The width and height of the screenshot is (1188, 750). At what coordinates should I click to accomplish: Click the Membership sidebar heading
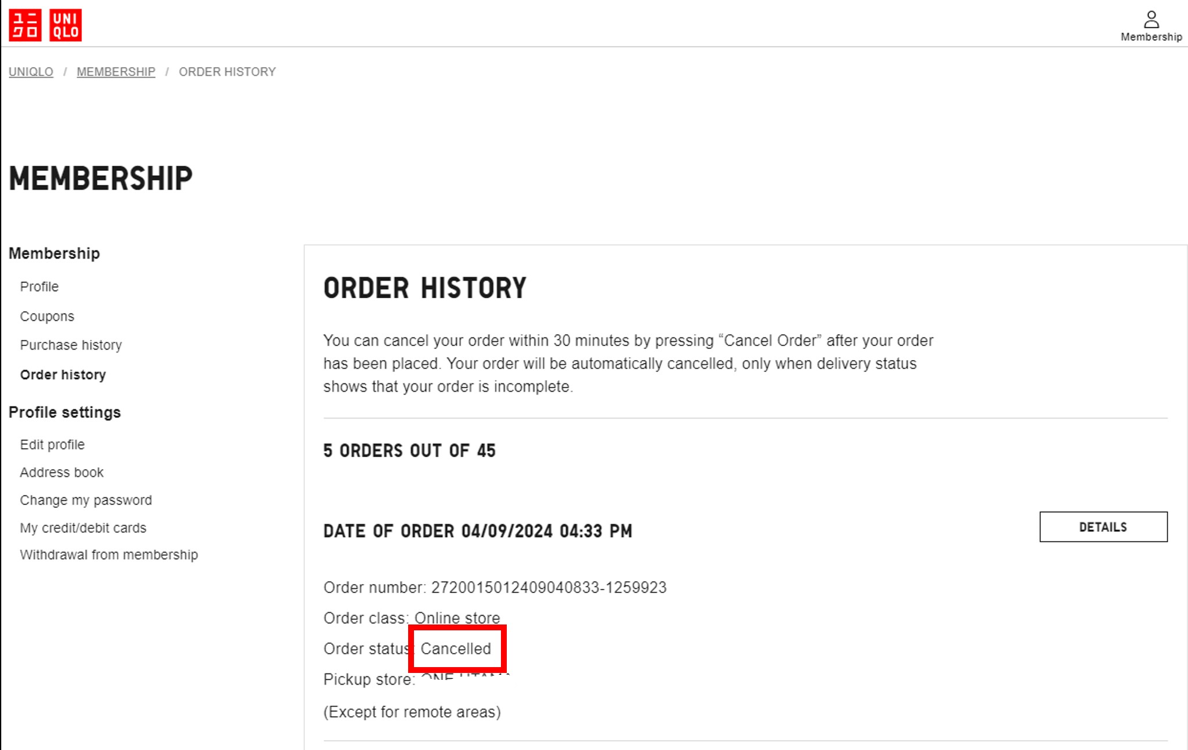pos(55,253)
